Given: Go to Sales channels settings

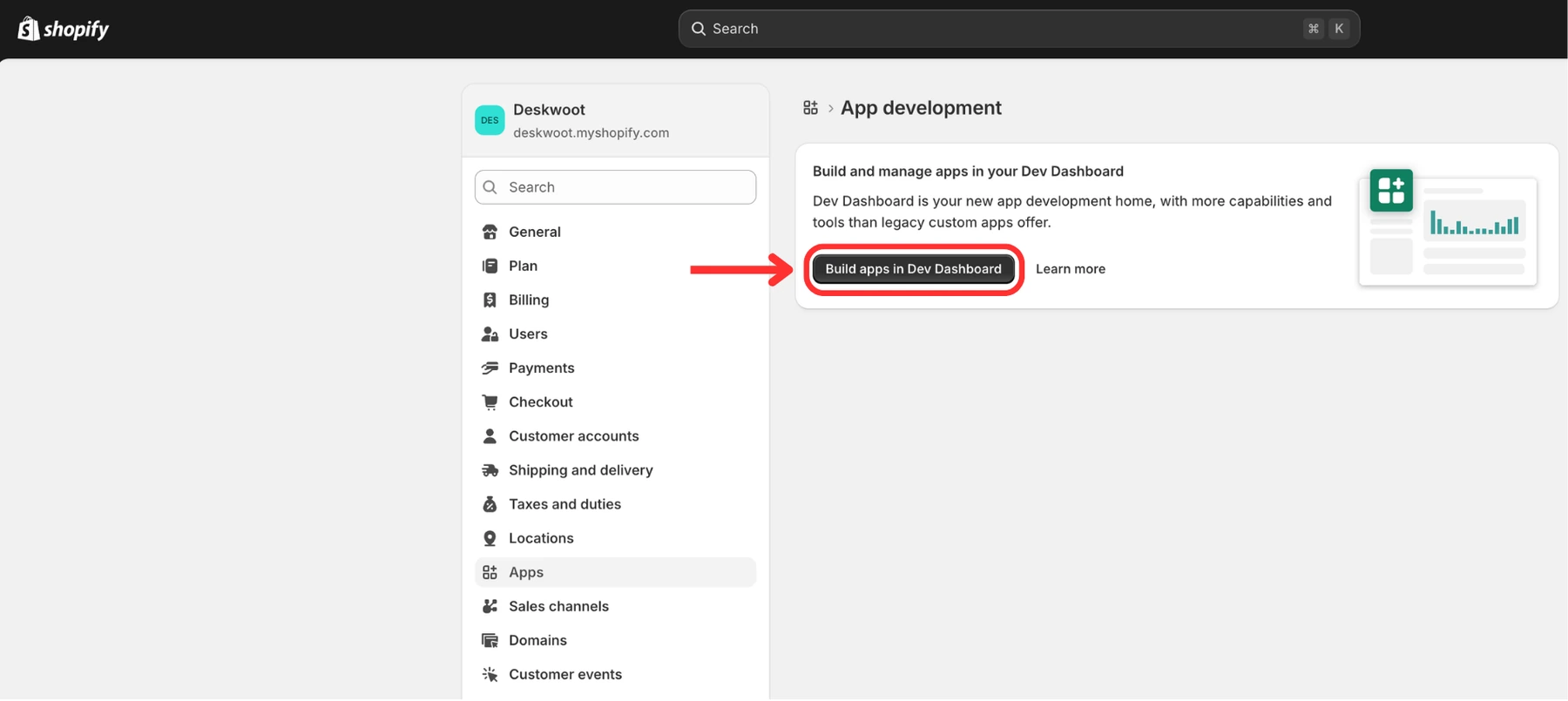Looking at the screenshot, I should (x=615, y=606).
